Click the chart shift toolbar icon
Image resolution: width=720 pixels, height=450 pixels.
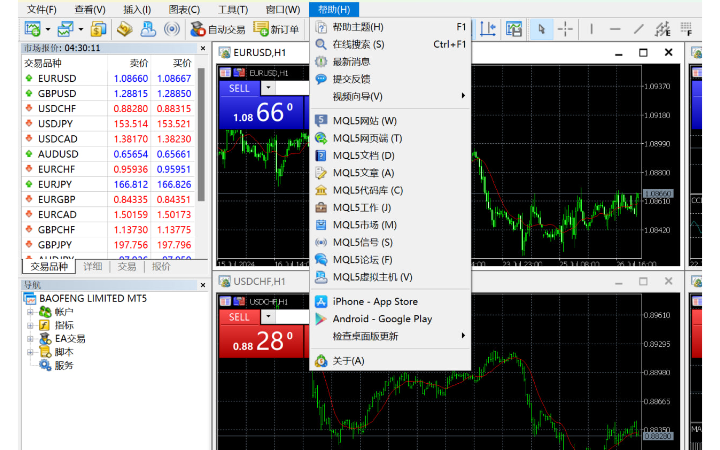pos(488,29)
